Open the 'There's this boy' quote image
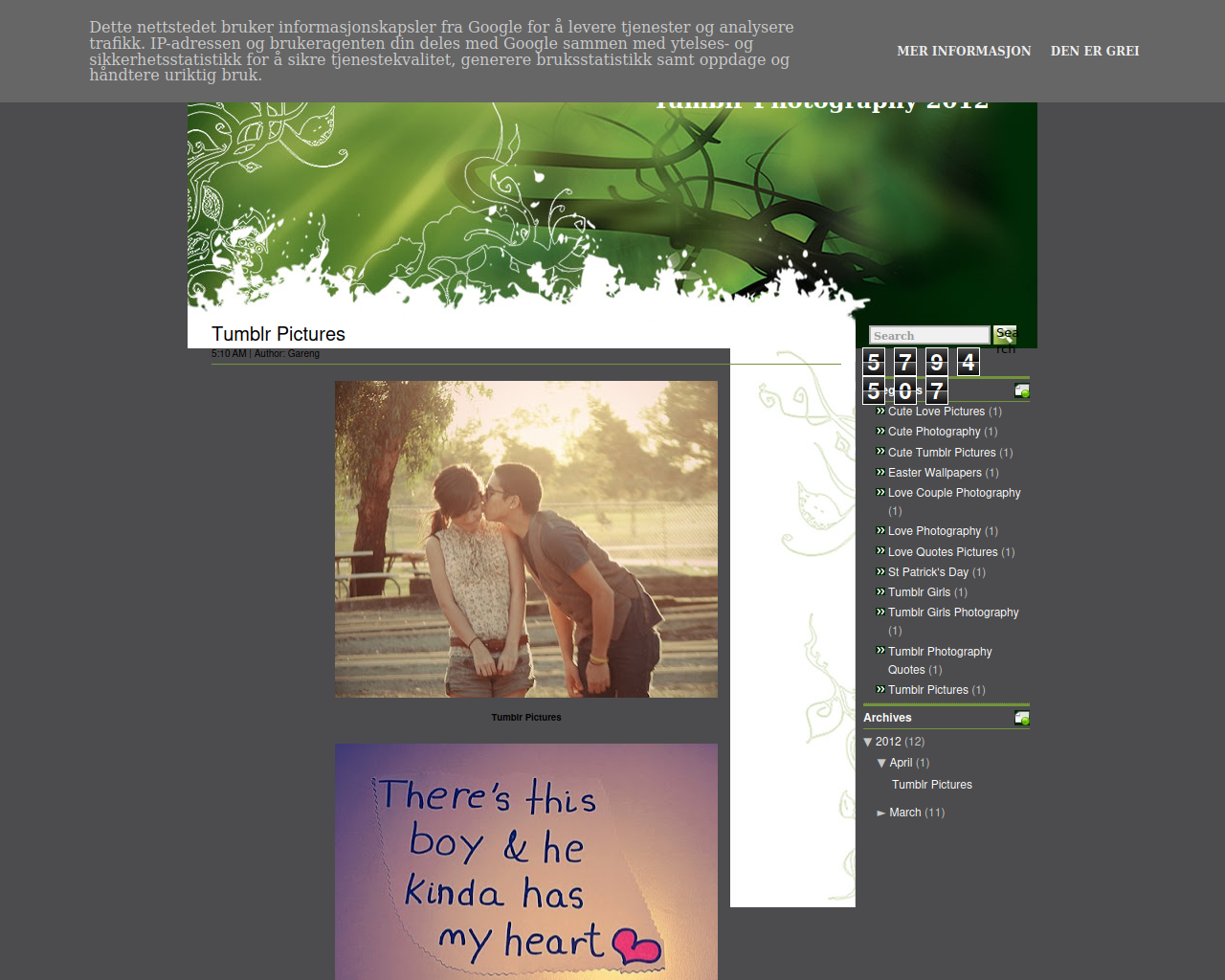Screen dimensions: 1225x980 point(526,861)
